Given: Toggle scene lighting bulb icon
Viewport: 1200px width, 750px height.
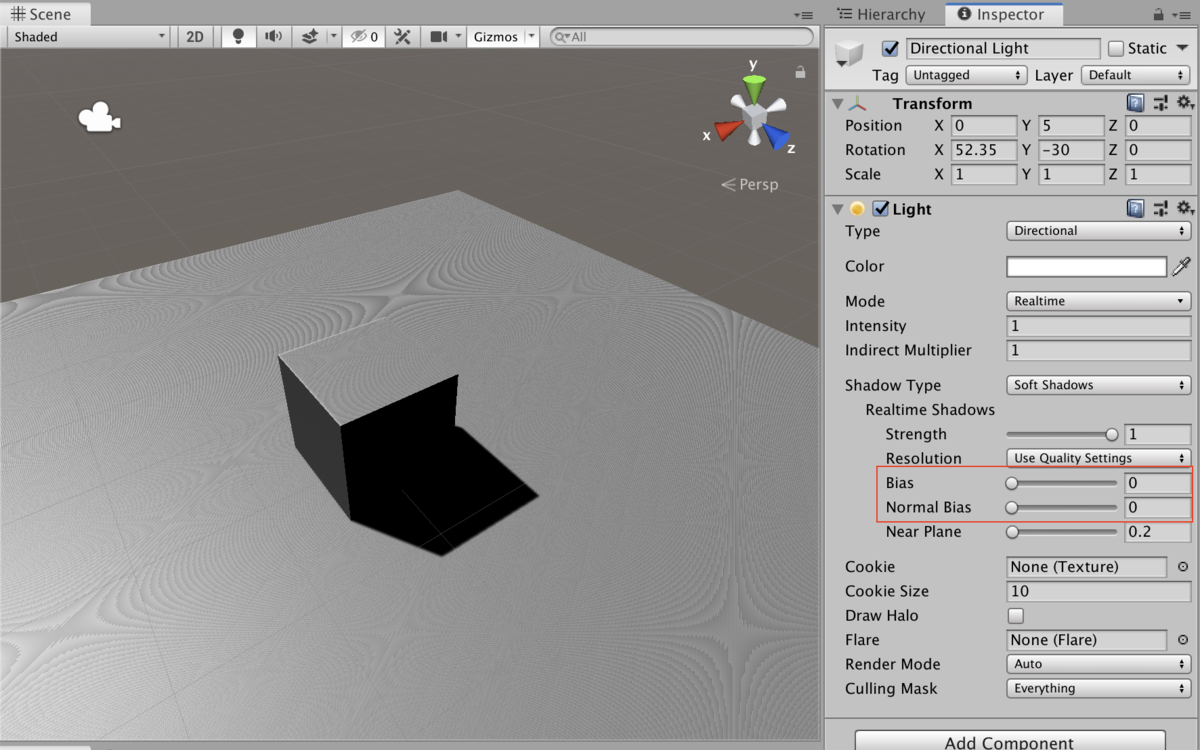Looking at the screenshot, I should (x=238, y=37).
